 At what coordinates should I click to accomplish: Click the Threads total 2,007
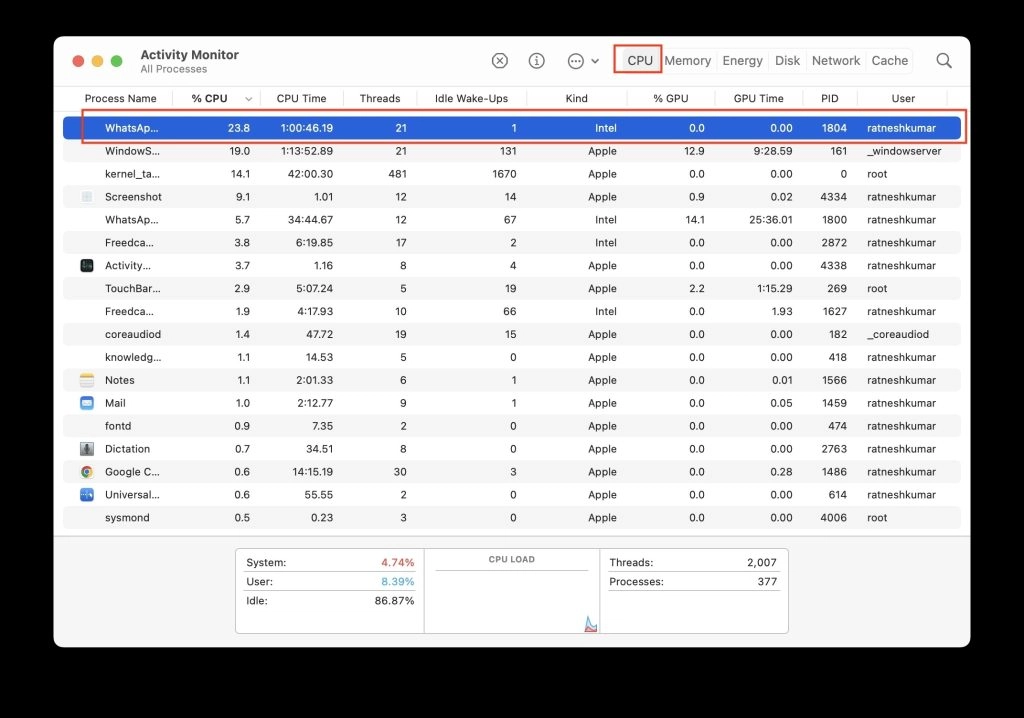pos(761,563)
